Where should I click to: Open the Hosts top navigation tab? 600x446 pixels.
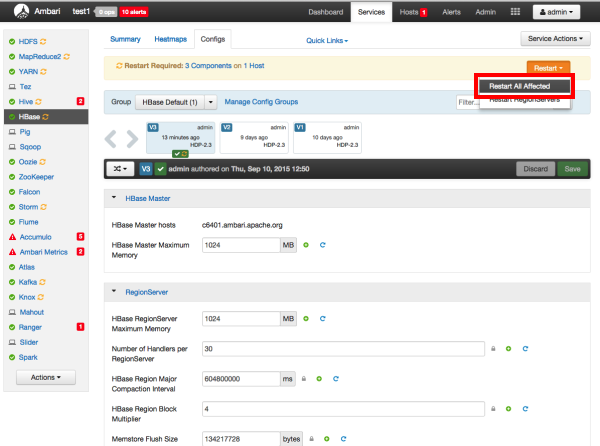point(411,12)
